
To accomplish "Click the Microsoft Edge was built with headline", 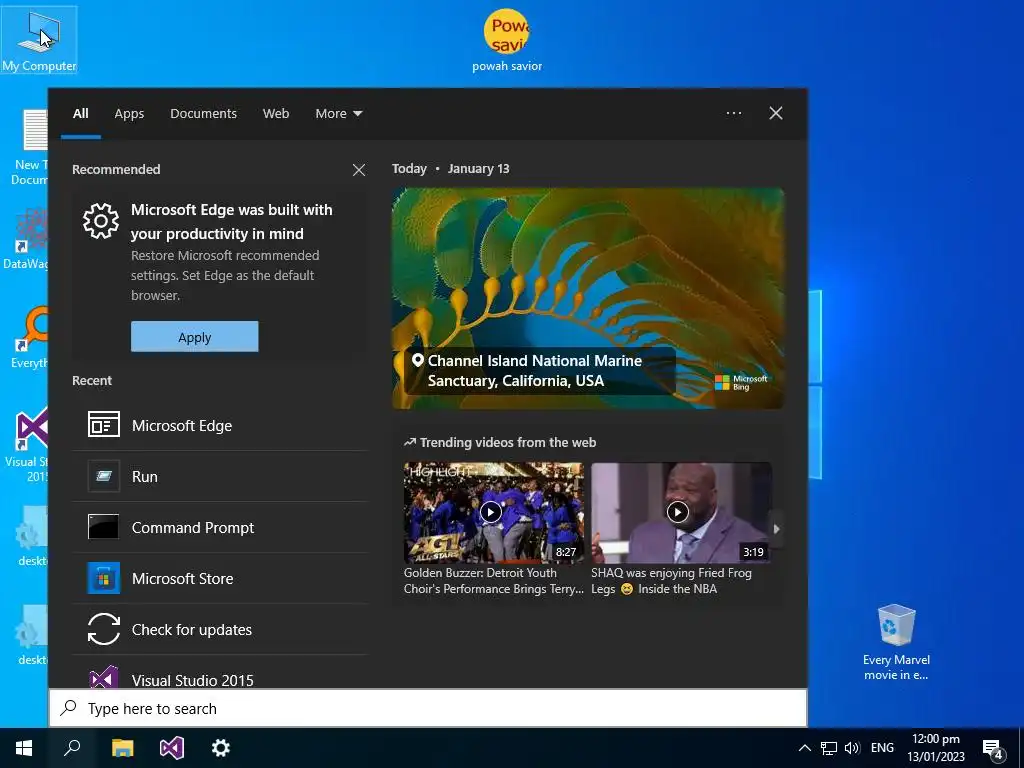I will (231, 222).
